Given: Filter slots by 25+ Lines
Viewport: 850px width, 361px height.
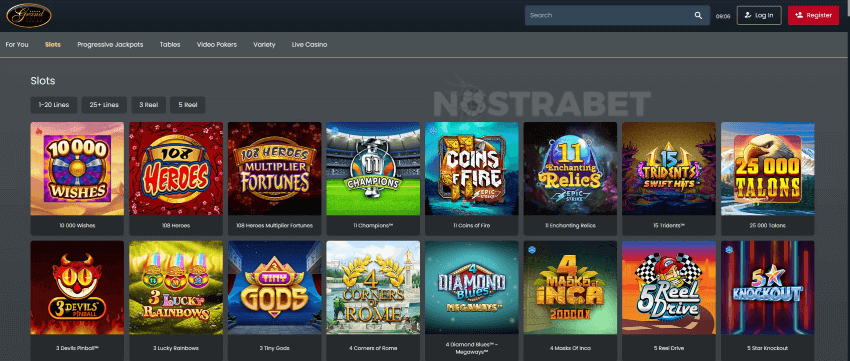Looking at the screenshot, I should [x=104, y=105].
